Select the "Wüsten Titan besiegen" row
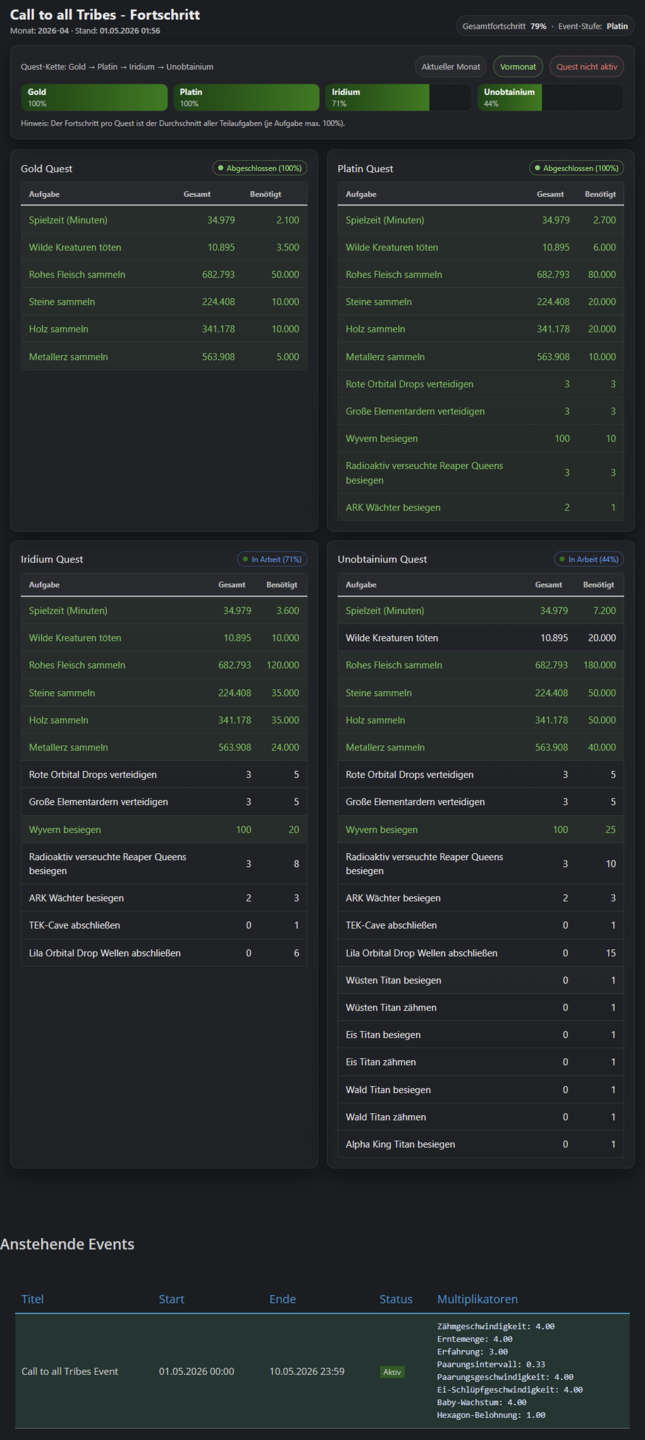Screen dimensions: 645x1440 481,981
